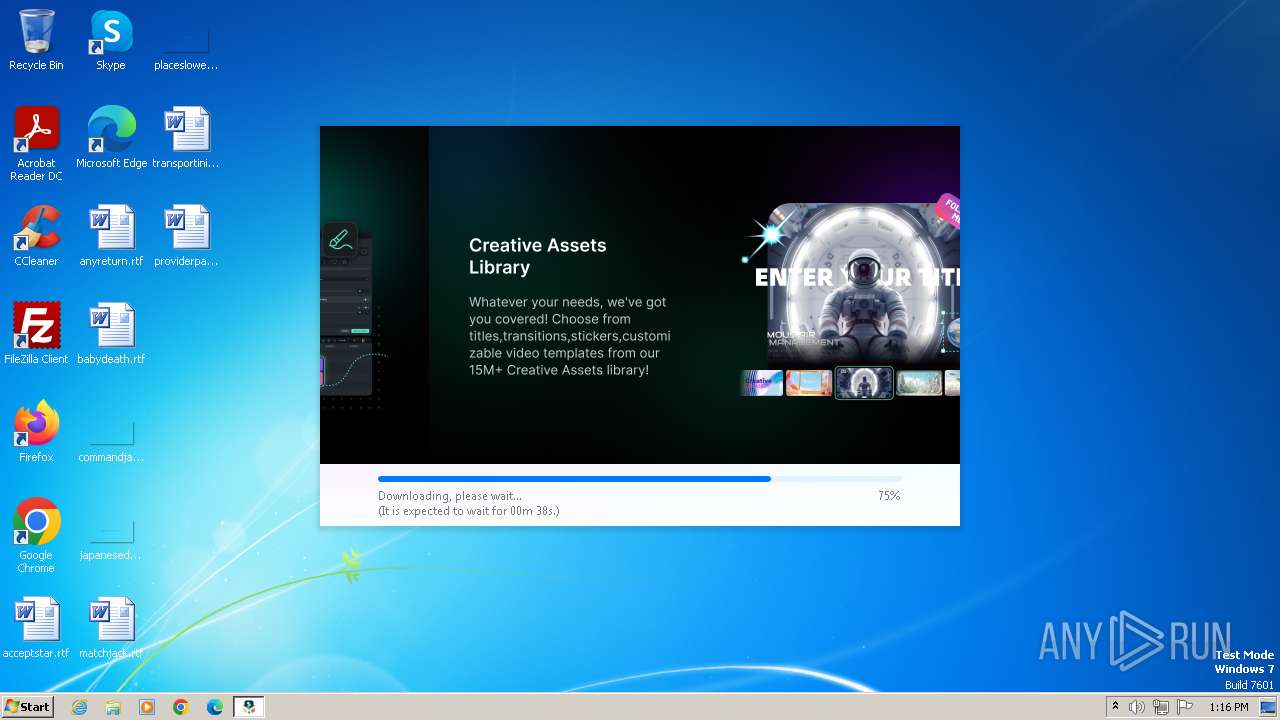Click the 75% progress label
Viewport: 1280px width, 720px height.
889,496
